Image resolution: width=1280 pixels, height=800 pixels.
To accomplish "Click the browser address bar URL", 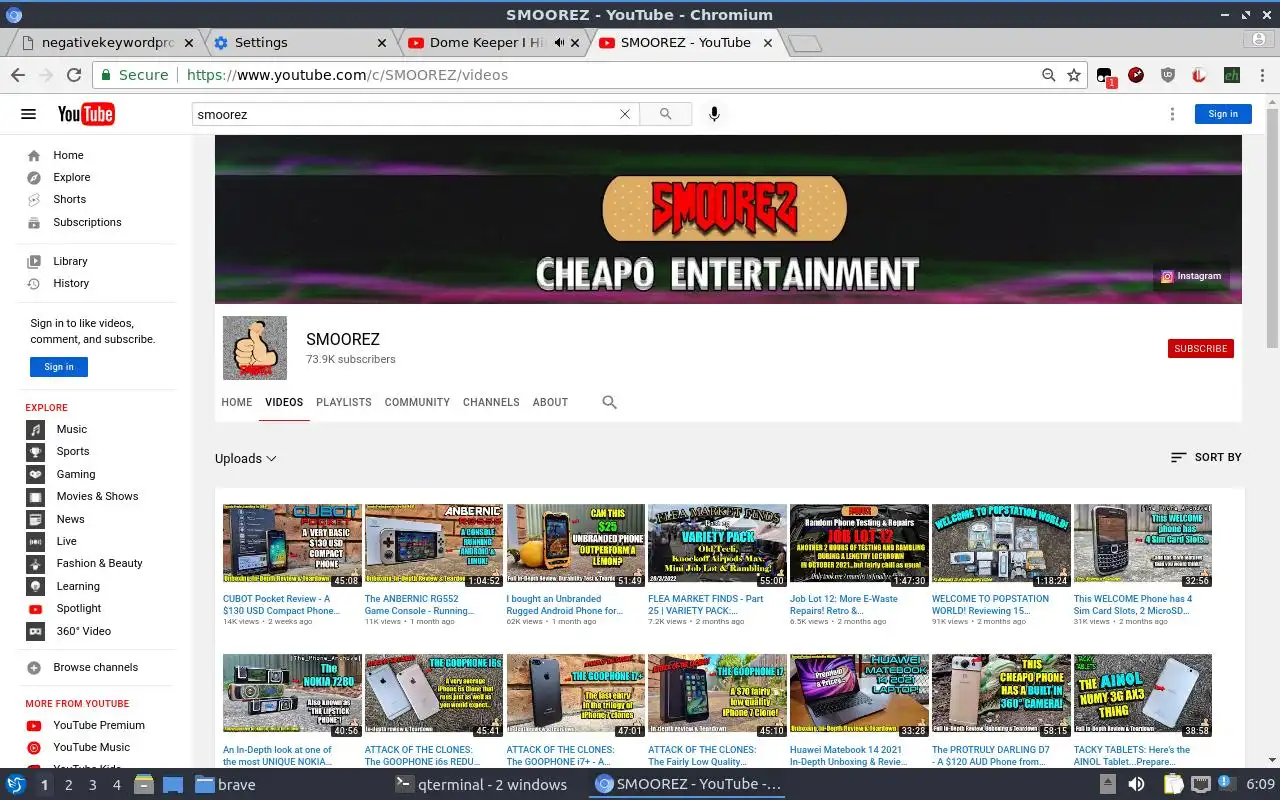I will click(347, 75).
